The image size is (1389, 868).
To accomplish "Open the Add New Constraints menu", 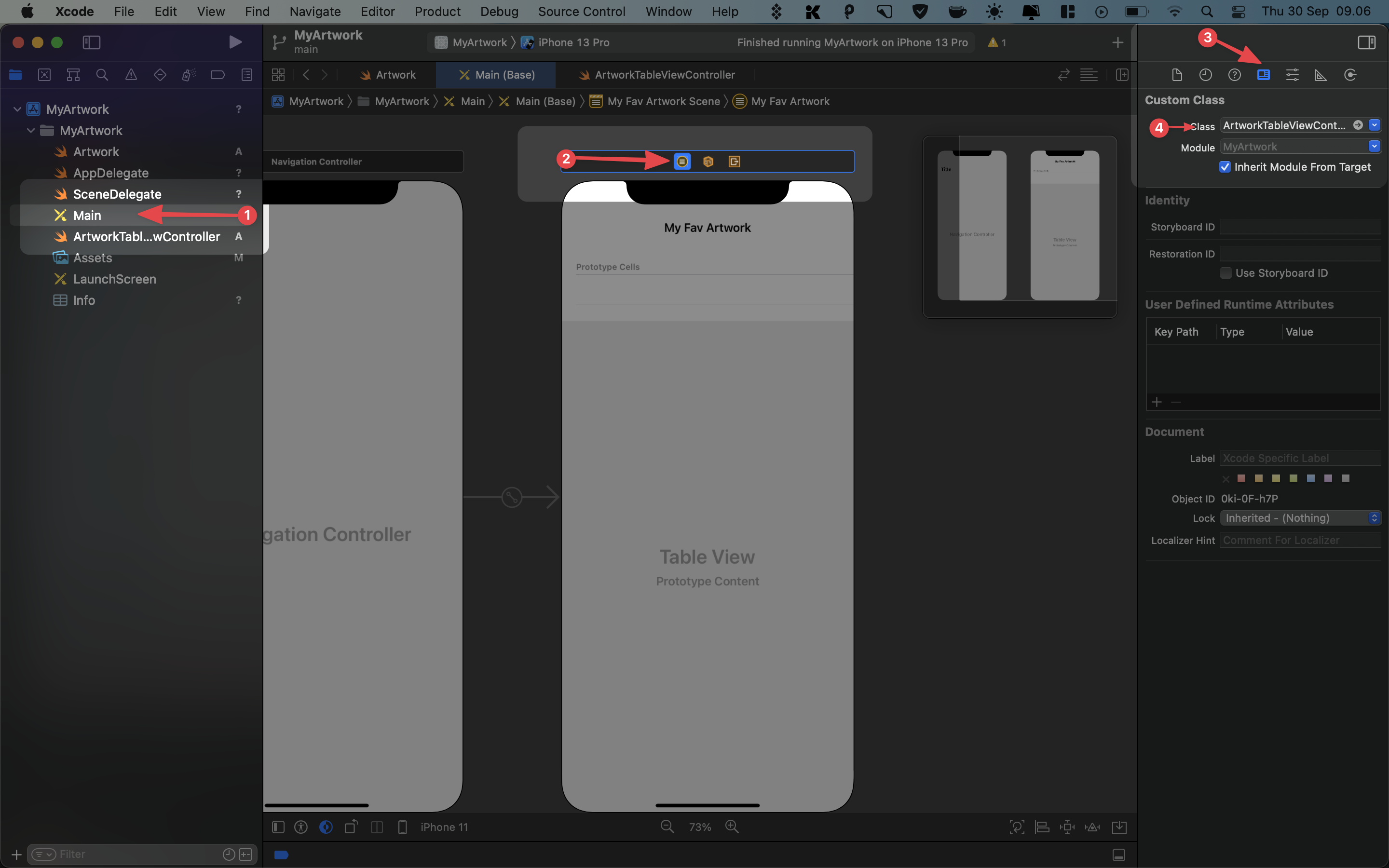I will pyautogui.click(x=1067, y=827).
